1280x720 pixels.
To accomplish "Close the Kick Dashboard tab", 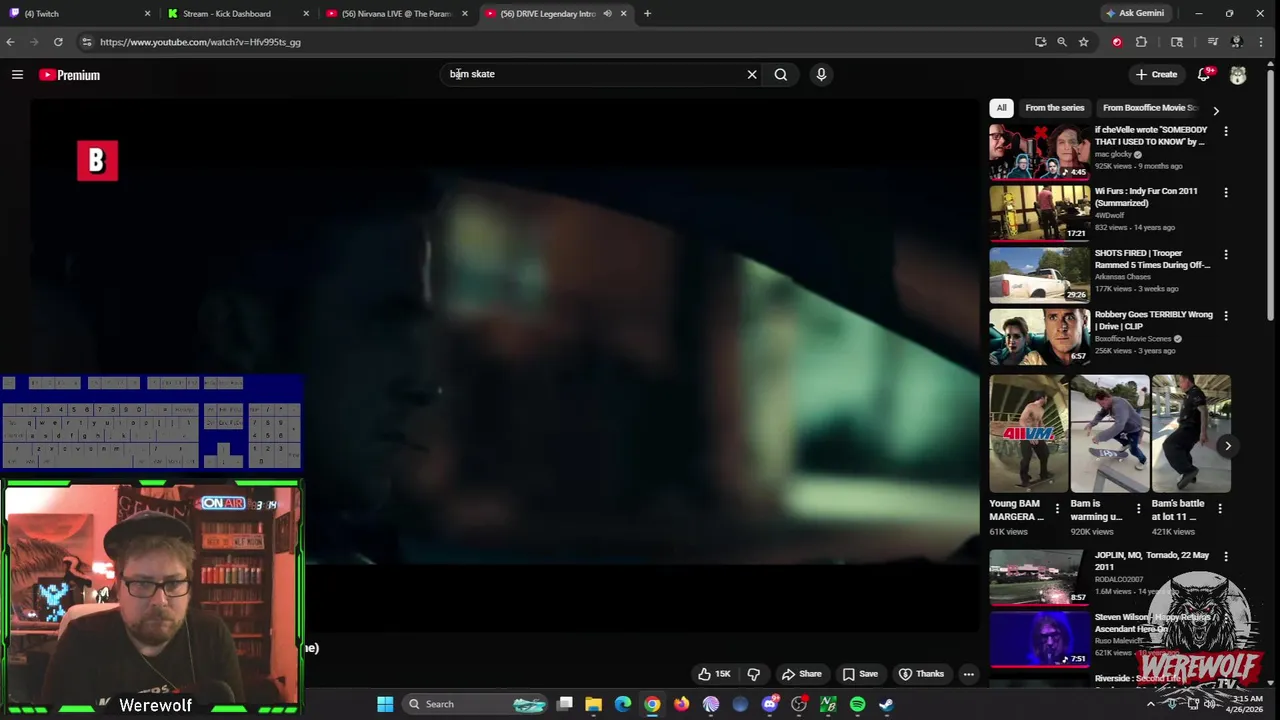I will pos(306,13).
